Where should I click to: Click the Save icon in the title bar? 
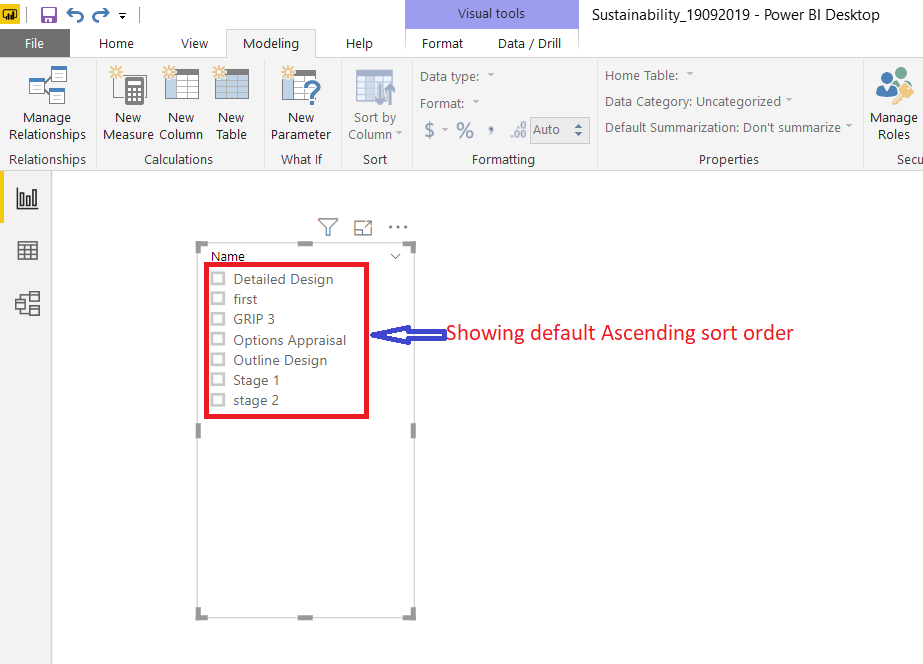tap(48, 15)
